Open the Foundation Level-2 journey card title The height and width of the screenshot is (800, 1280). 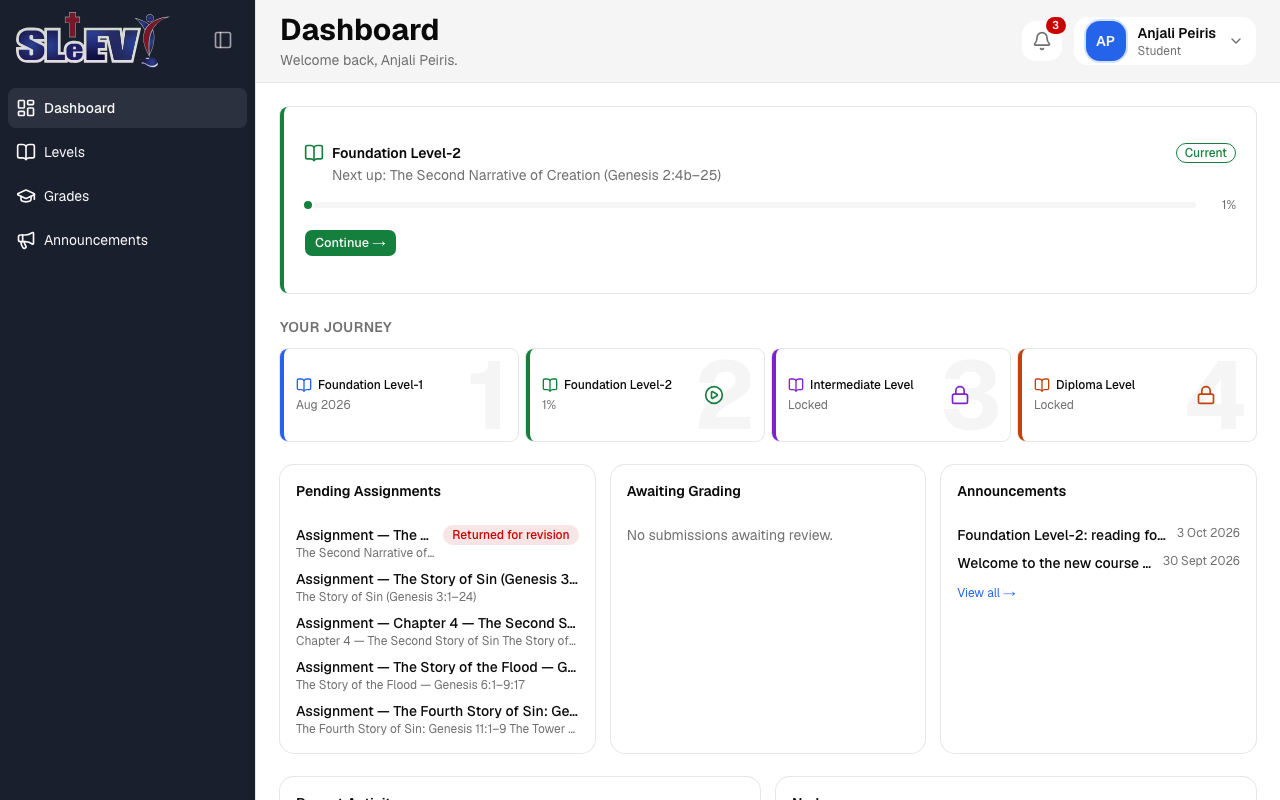(618, 385)
